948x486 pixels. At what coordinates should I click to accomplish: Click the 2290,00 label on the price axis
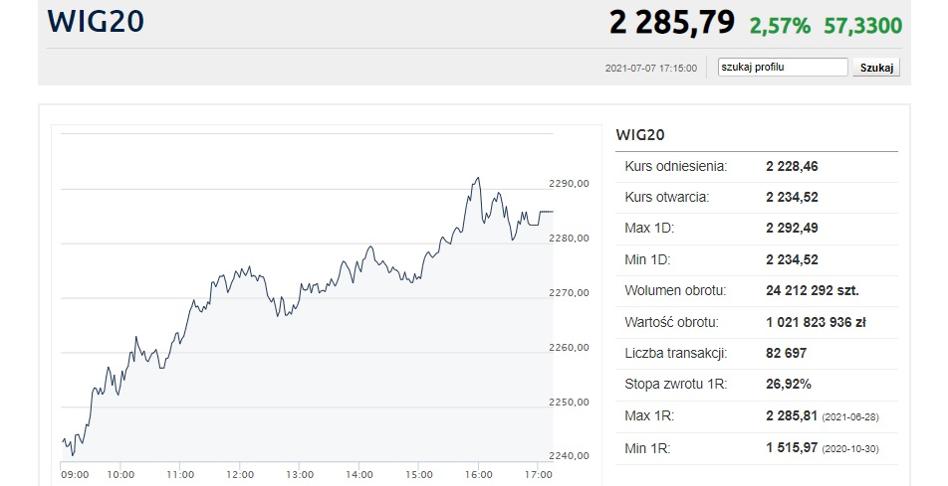[x=568, y=184]
